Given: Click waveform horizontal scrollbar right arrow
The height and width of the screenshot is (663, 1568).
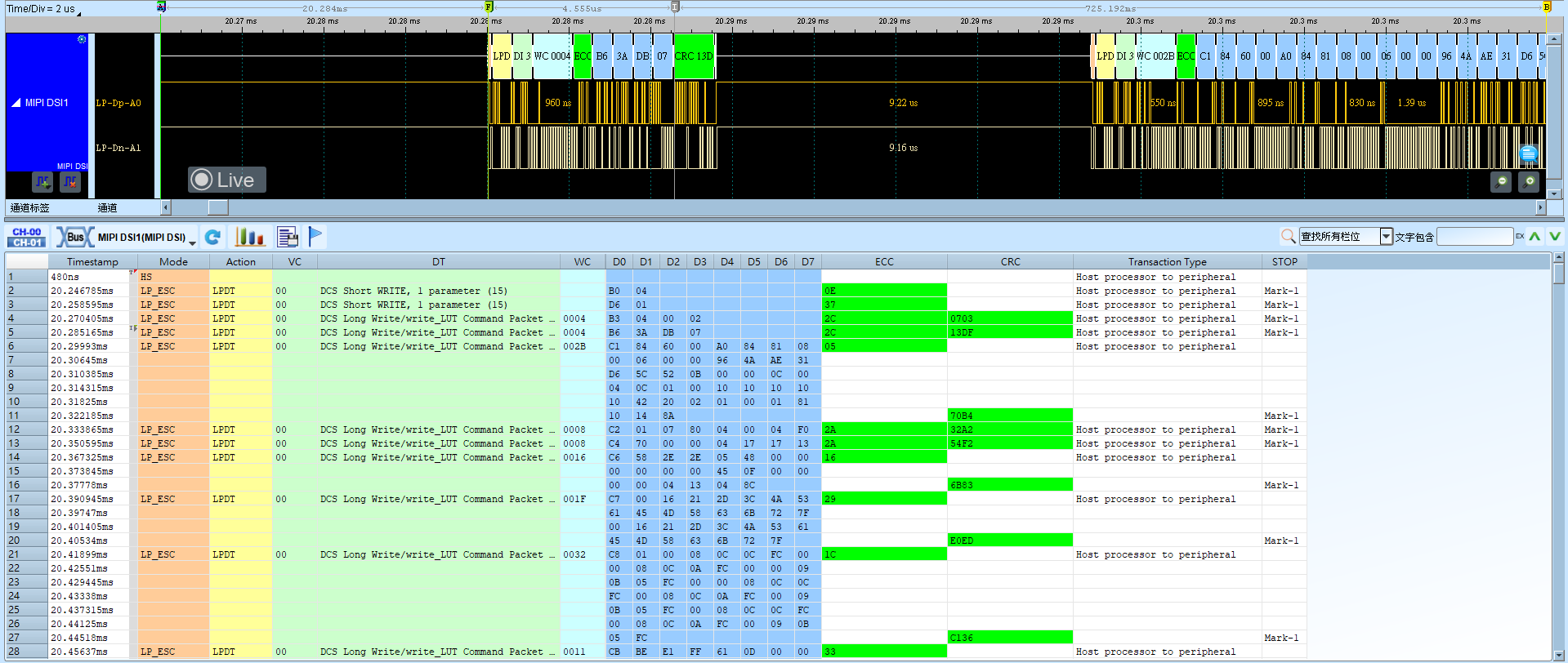Looking at the screenshot, I should click(1541, 207).
